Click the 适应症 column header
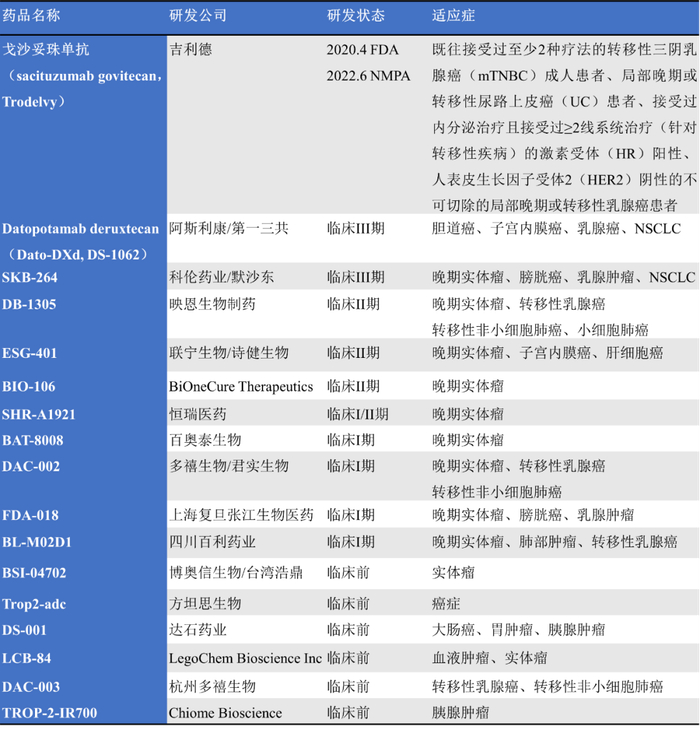700x730 pixels. tap(453, 15)
